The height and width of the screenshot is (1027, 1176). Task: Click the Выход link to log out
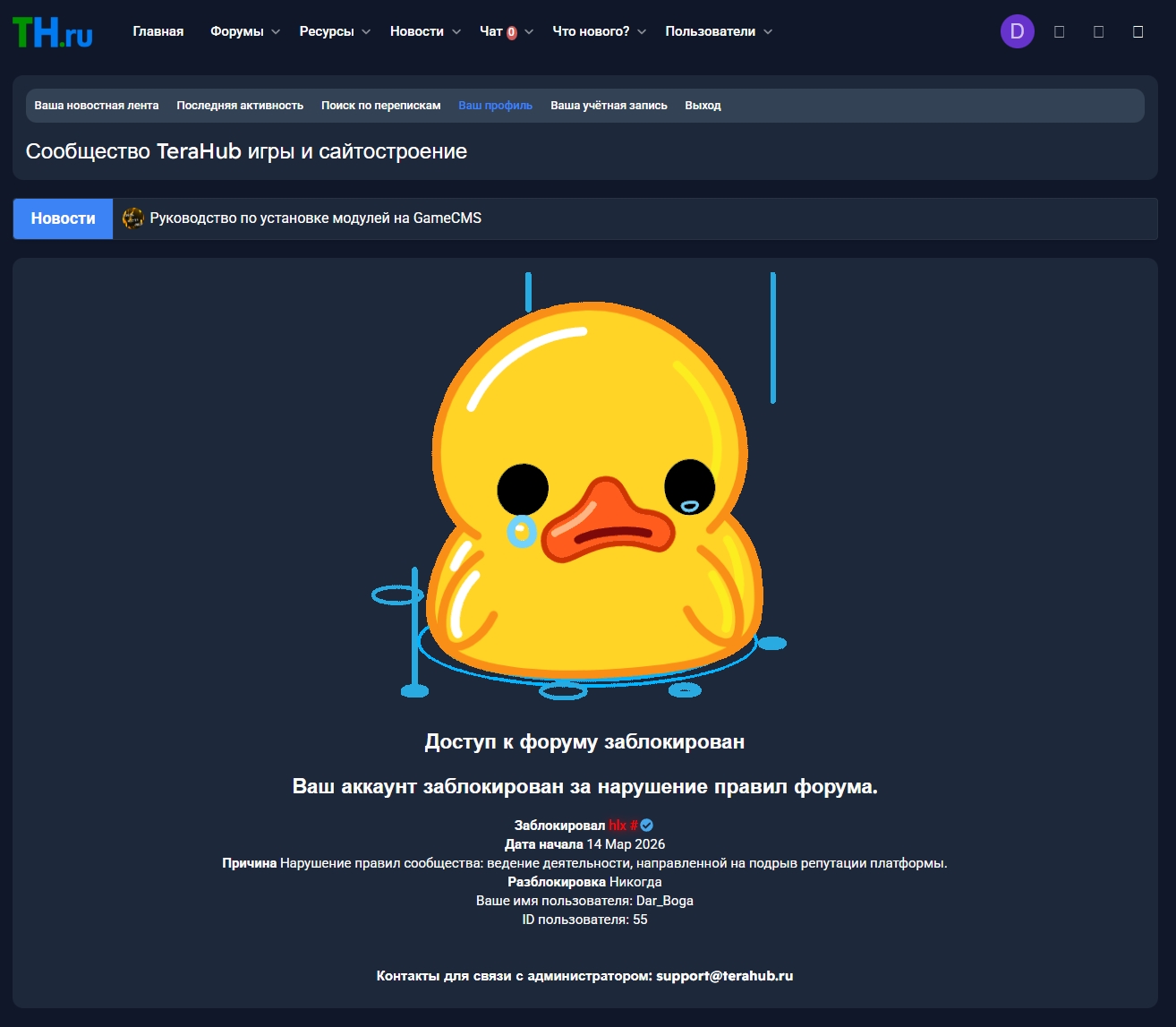[703, 105]
